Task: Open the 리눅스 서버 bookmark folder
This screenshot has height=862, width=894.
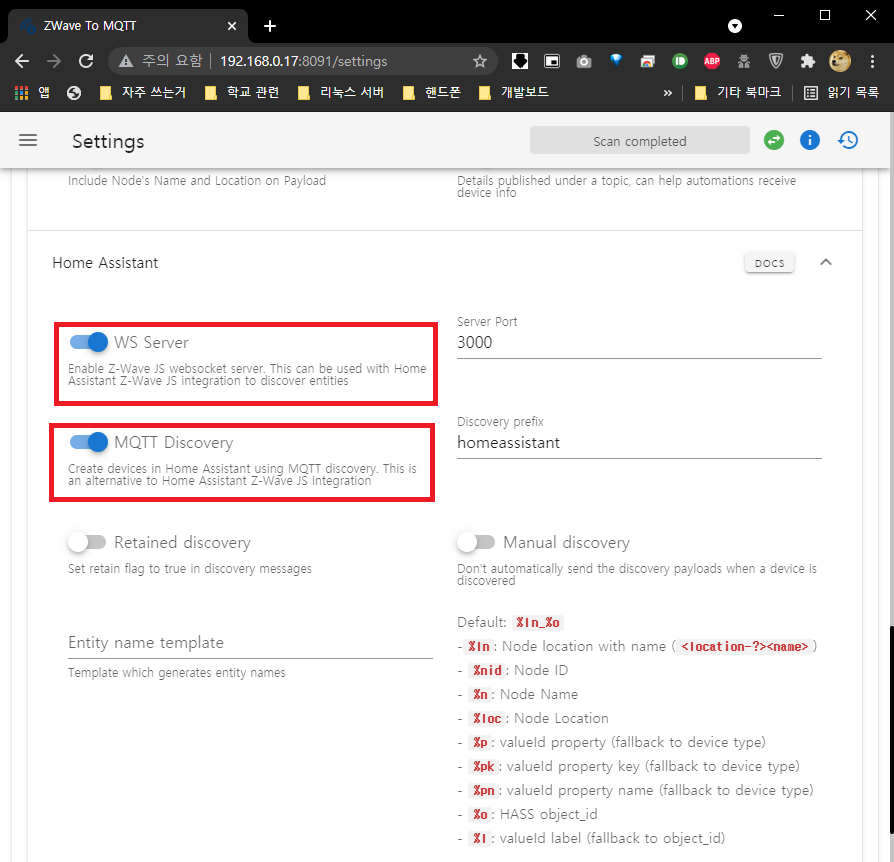Action: (341, 92)
